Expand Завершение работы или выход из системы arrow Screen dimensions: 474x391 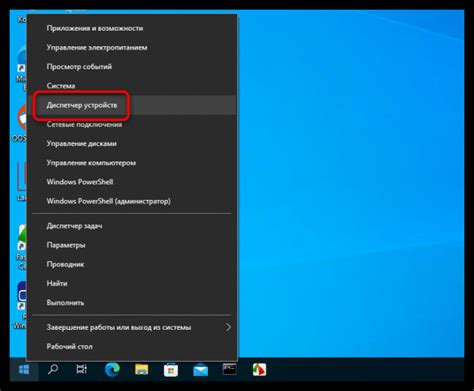point(228,327)
